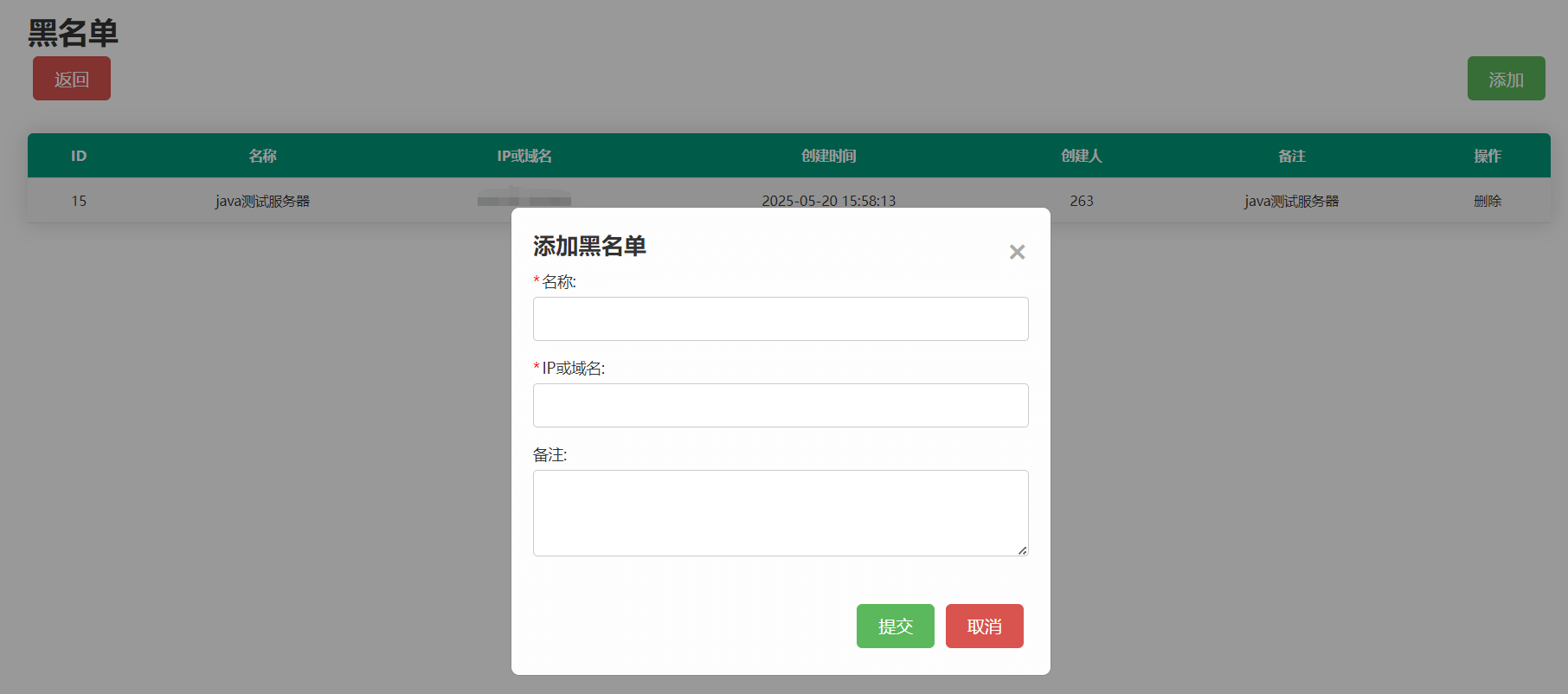
Task: Click the creator cell showing 263
Action: (1081, 201)
